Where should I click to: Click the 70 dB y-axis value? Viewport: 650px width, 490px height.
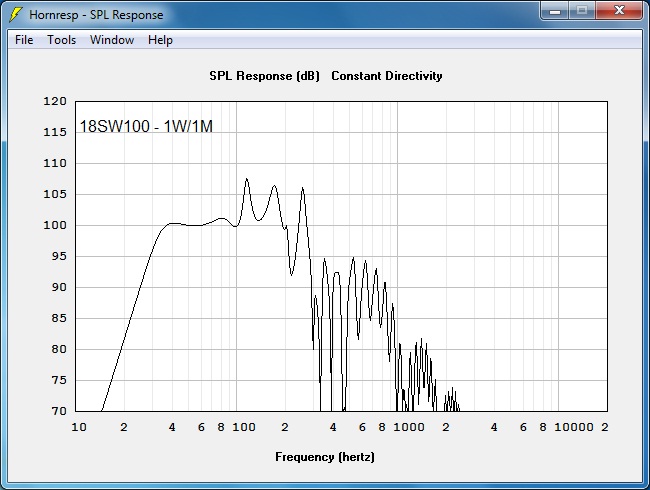[59, 411]
